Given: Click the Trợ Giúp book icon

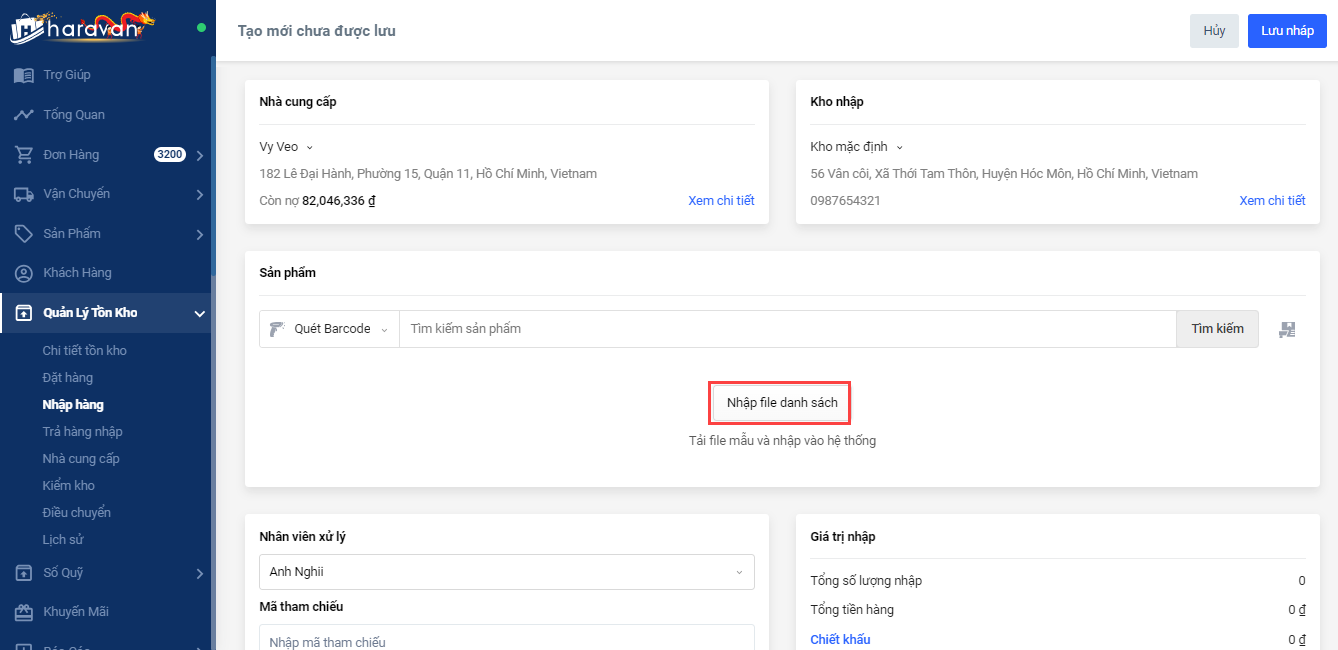Looking at the screenshot, I should (23, 75).
